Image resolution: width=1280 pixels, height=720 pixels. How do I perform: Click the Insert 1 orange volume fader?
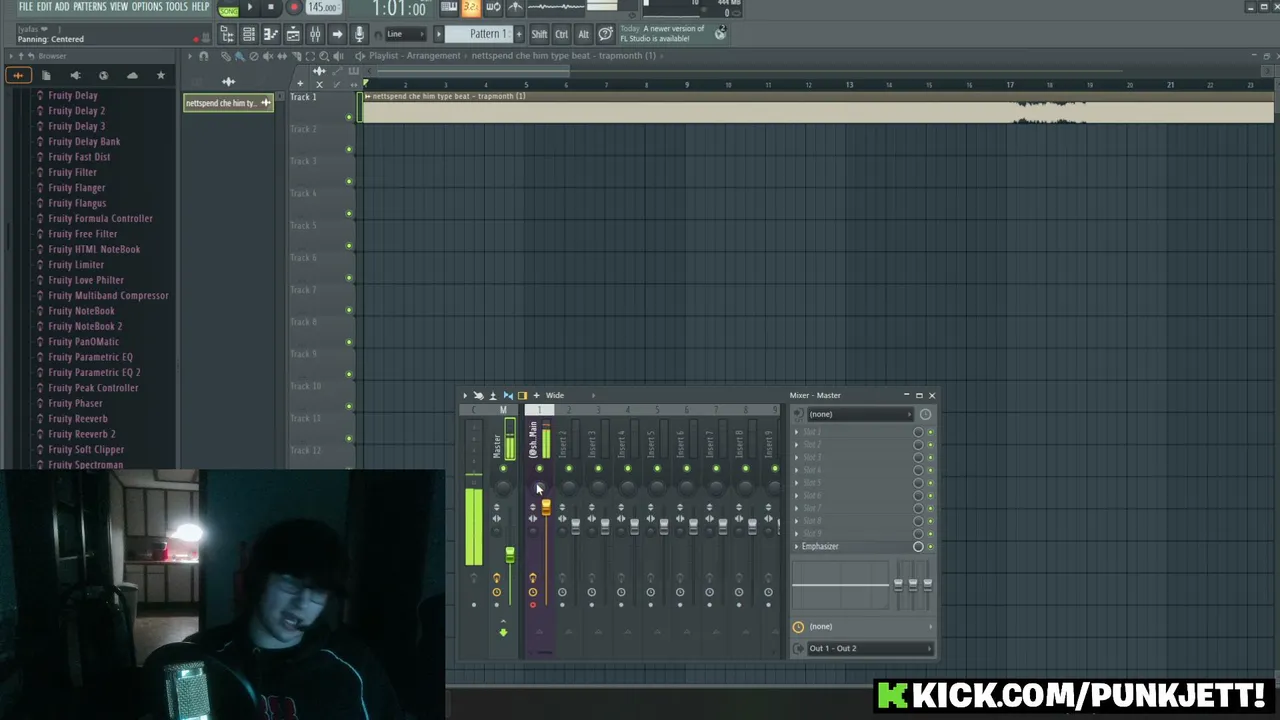[546, 508]
